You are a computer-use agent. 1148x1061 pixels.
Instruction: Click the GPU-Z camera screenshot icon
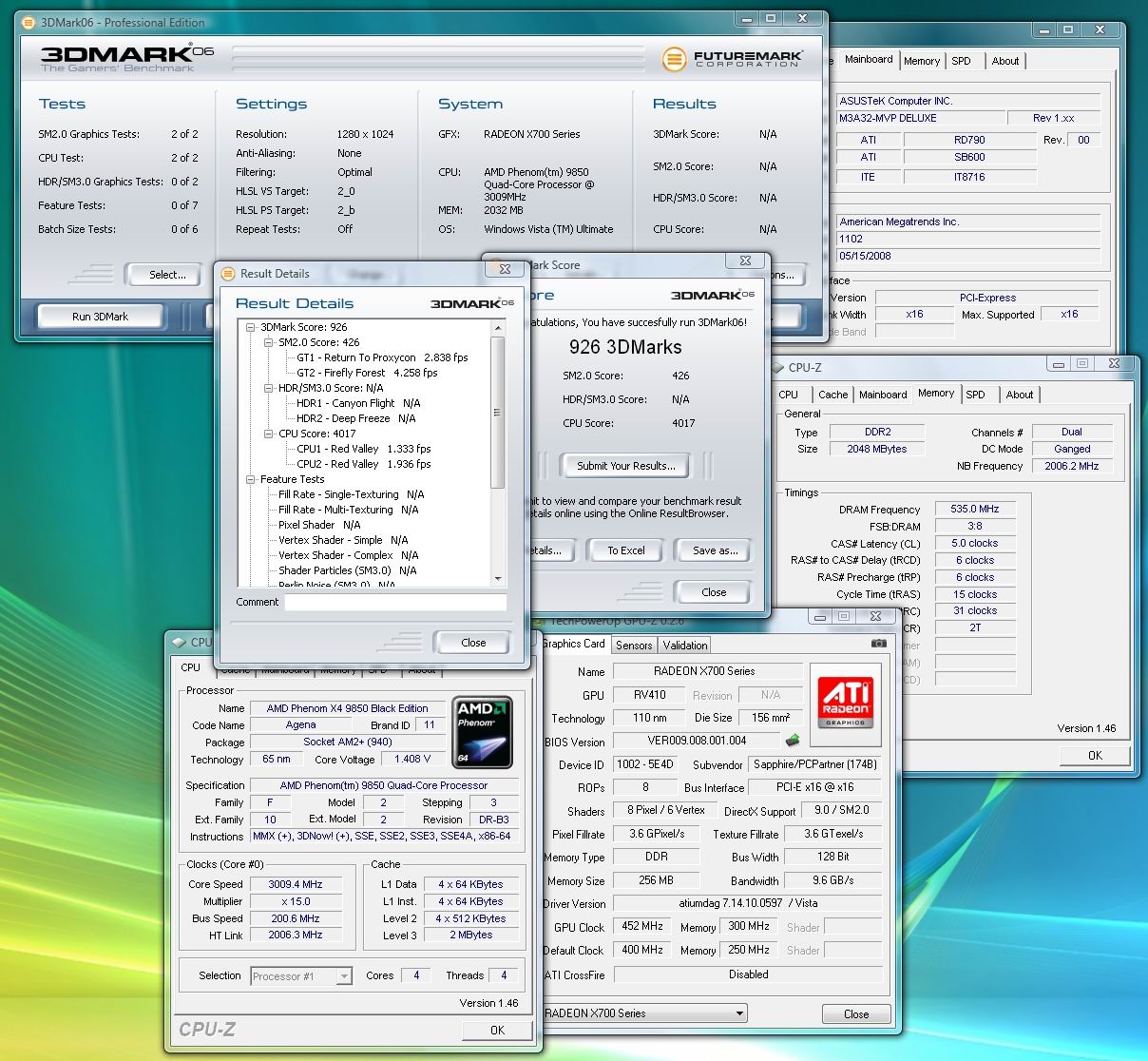click(x=879, y=644)
